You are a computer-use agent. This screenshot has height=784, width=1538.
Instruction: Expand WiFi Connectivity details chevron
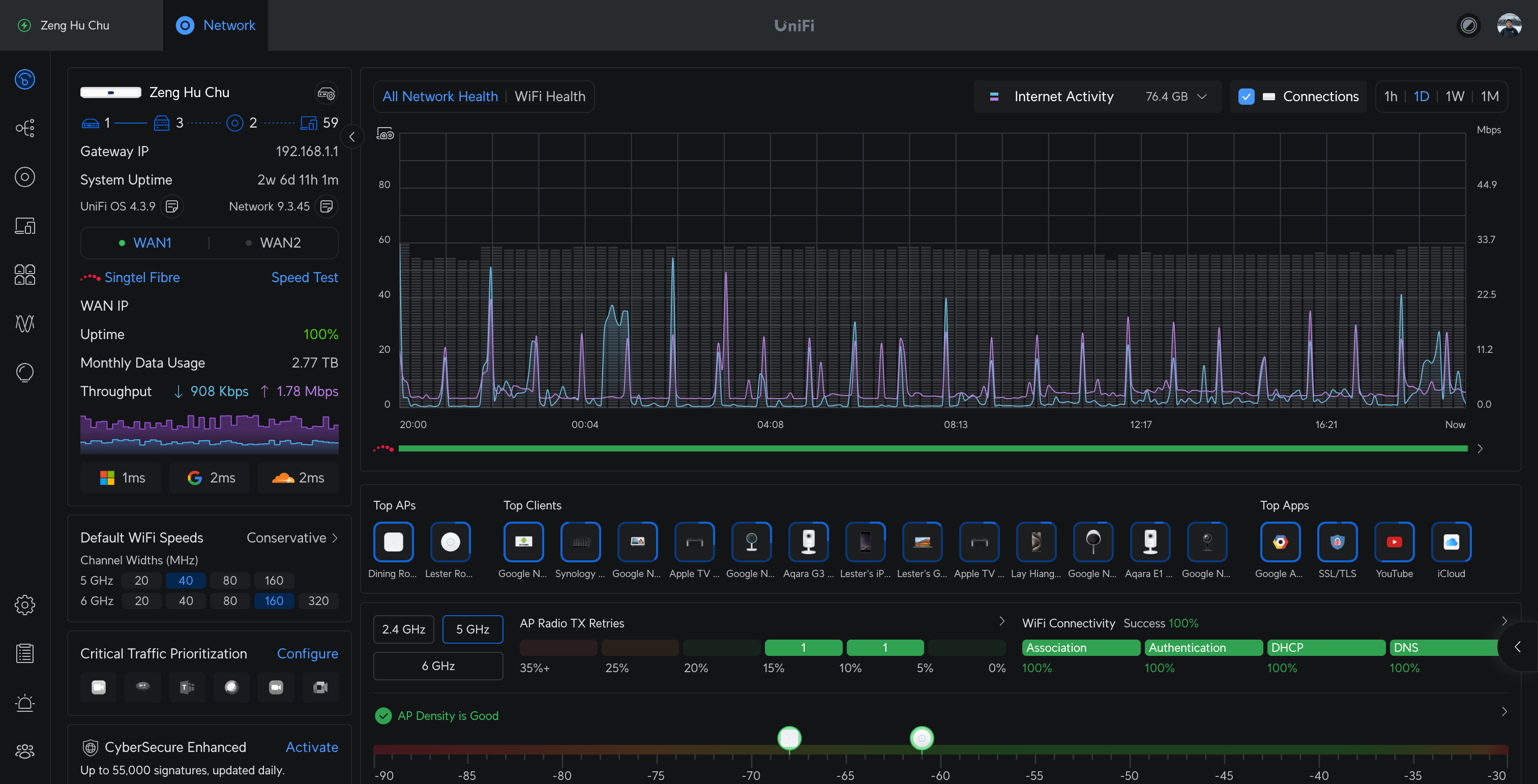click(1504, 621)
